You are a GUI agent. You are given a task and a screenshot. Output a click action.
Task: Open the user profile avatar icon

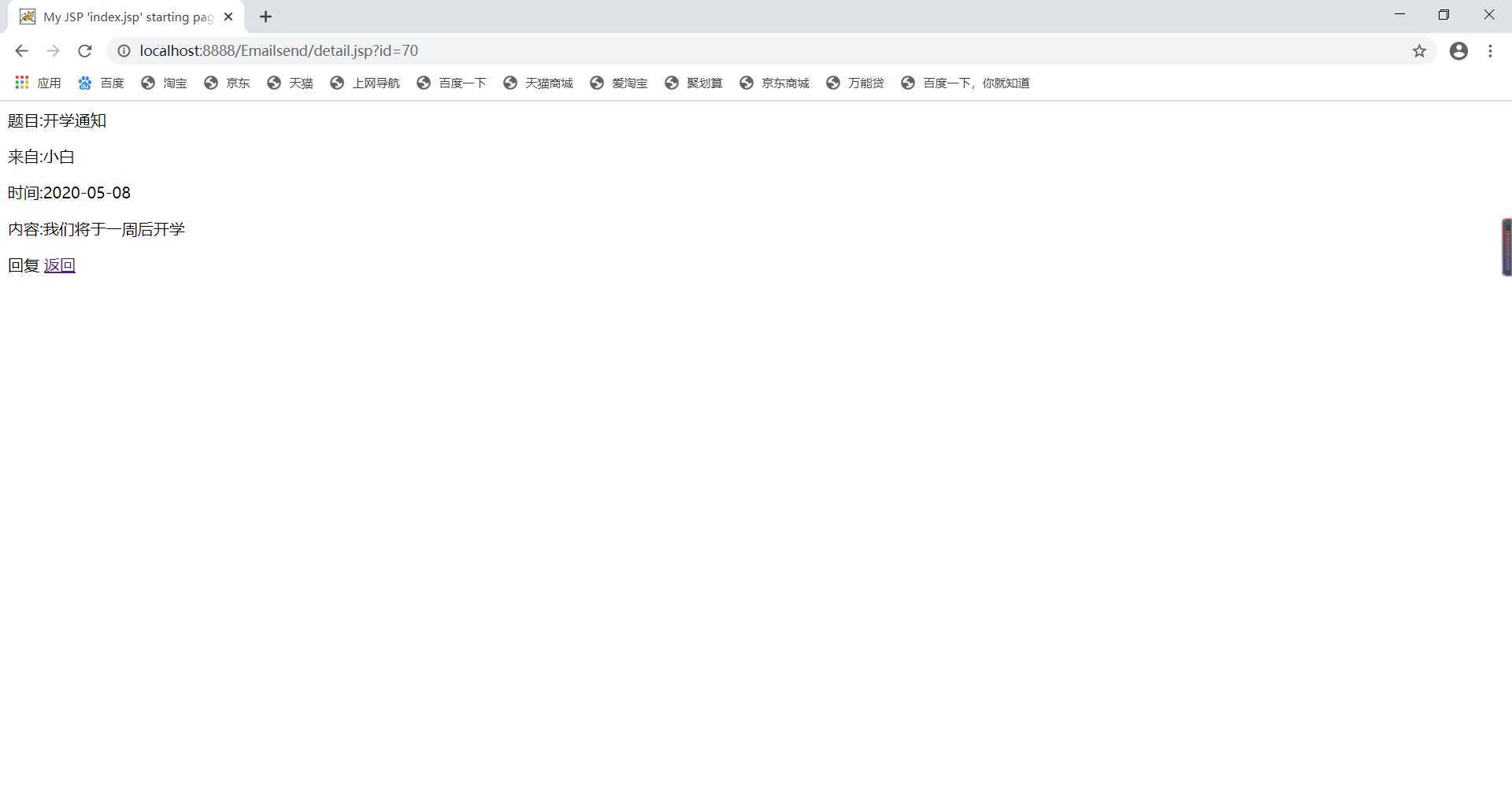[x=1458, y=51]
